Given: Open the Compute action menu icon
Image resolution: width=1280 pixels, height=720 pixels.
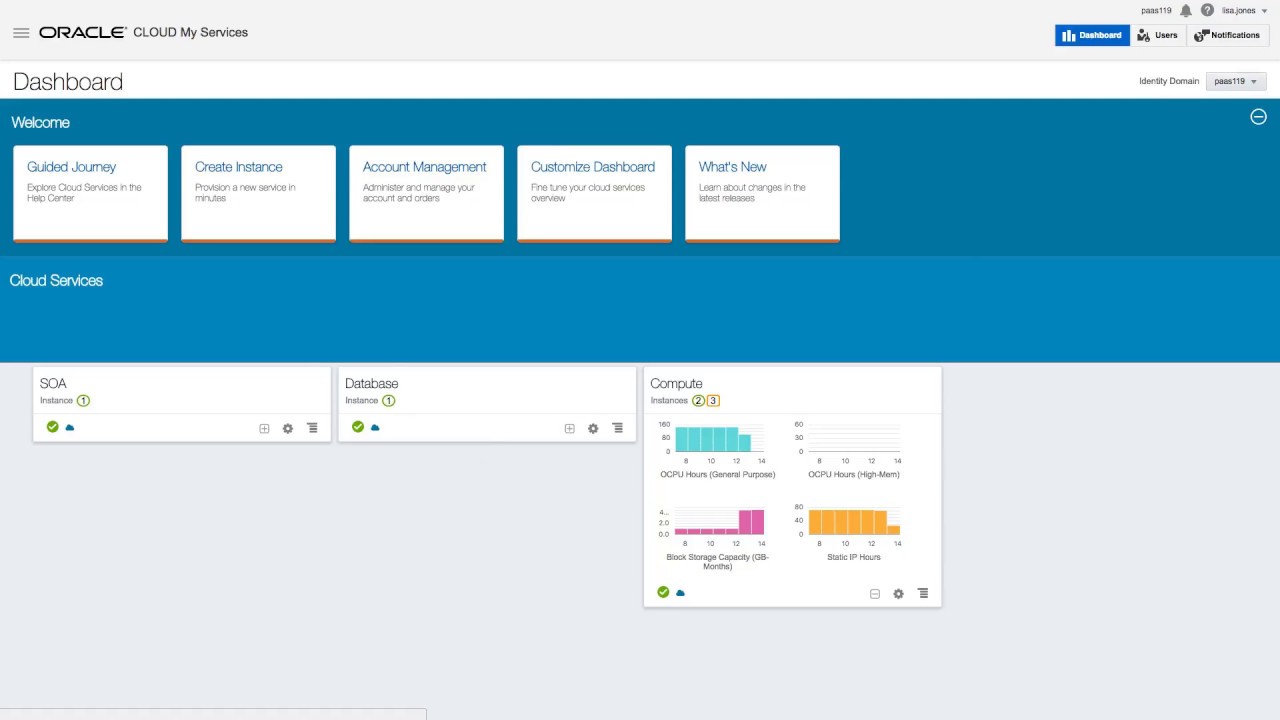Looking at the screenshot, I should pyautogui.click(x=923, y=593).
